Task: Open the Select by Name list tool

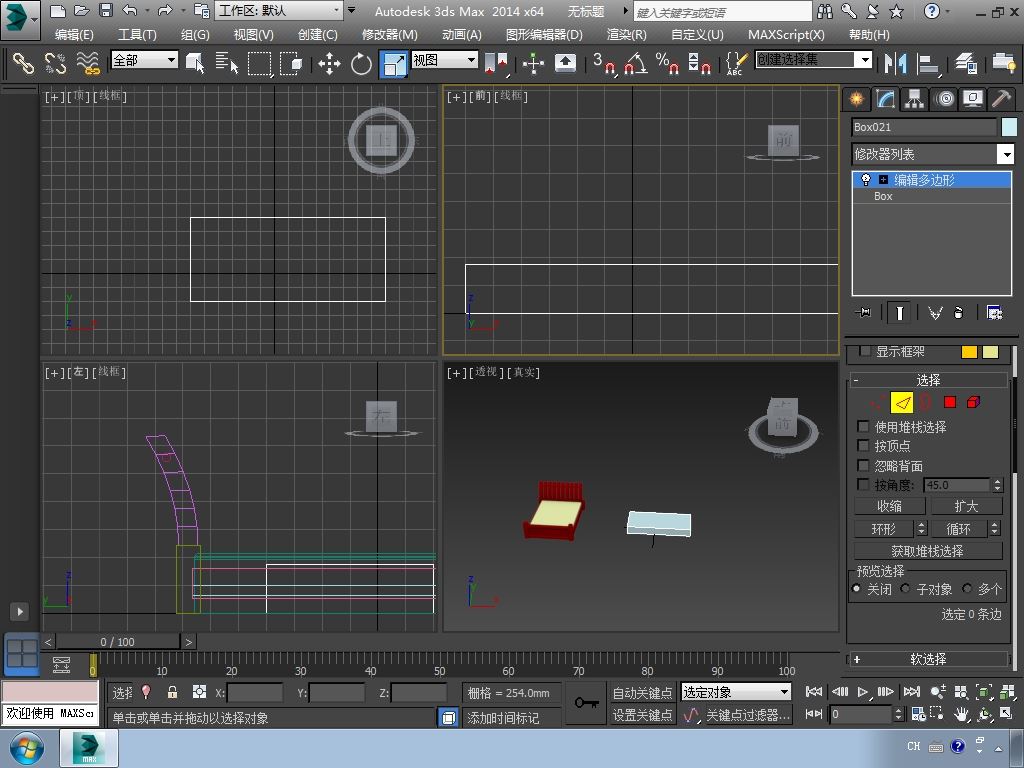Action: [x=227, y=63]
